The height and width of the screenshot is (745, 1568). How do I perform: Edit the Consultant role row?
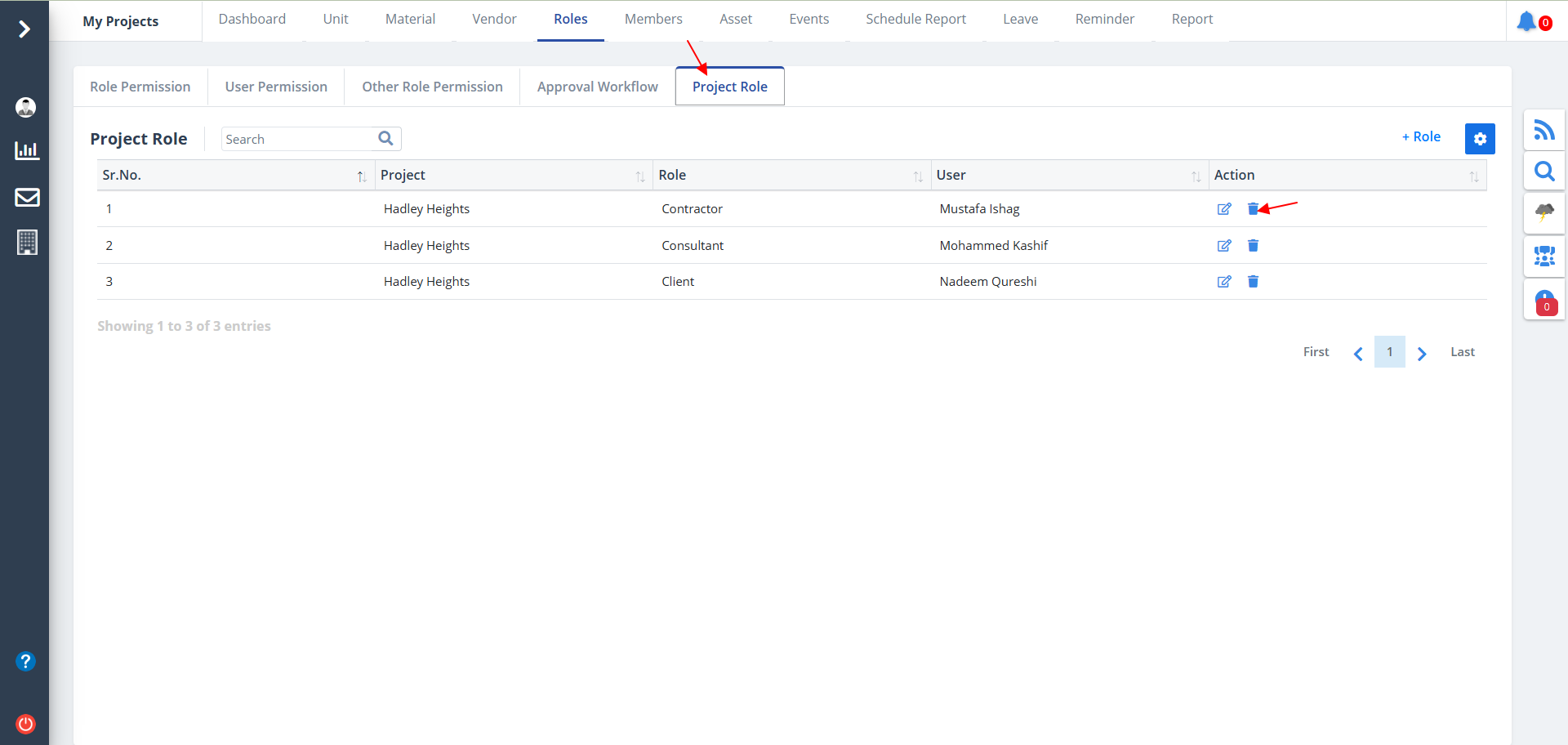pos(1223,246)
